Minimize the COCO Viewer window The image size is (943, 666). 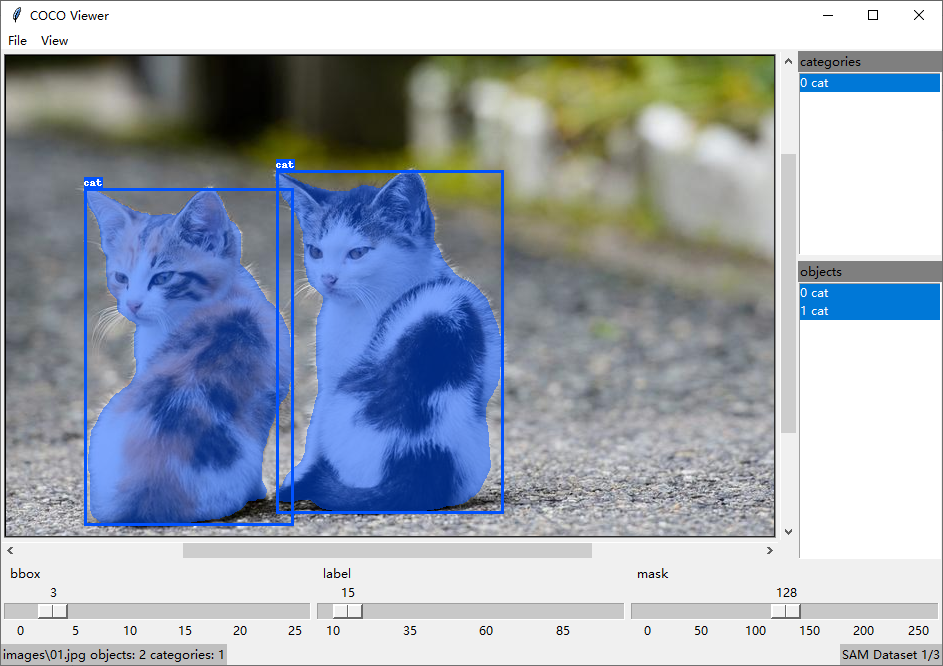828,15
